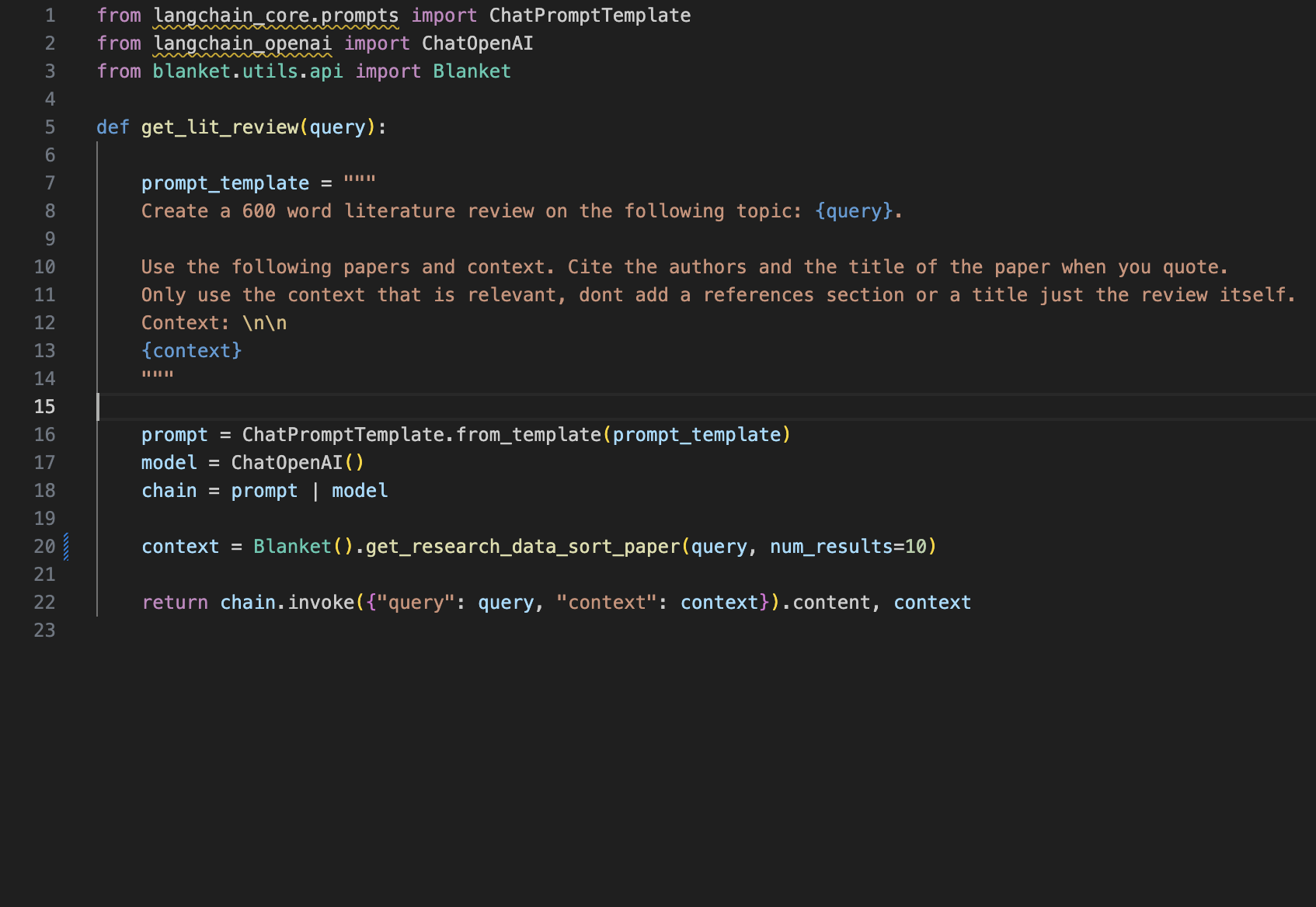This screenshot has height=907, width=1316.
Task: Place cursor on the ChatPromptTemplate import
Action: 589,15
